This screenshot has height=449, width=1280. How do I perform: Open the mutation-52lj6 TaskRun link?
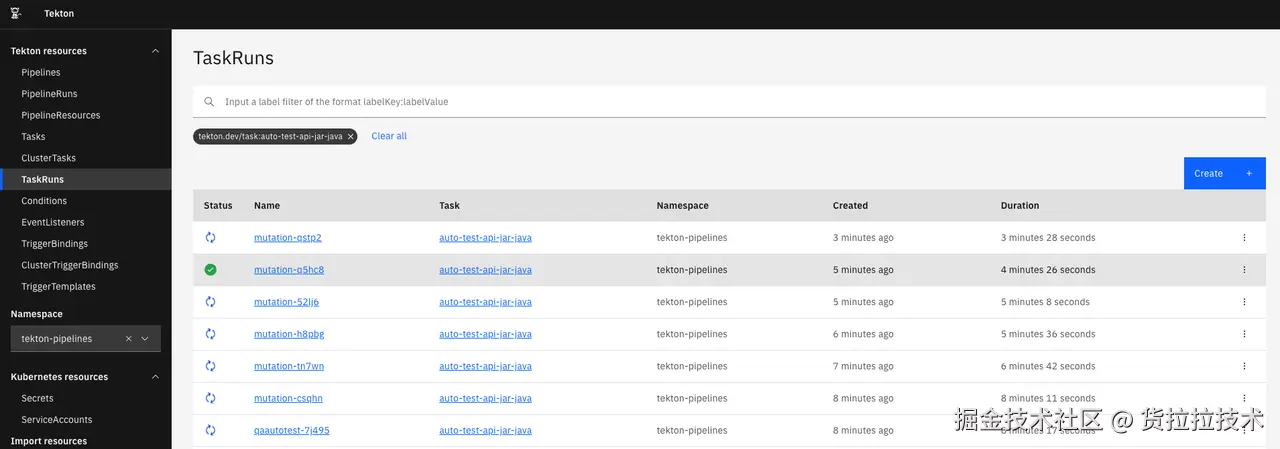pos(287,302)
